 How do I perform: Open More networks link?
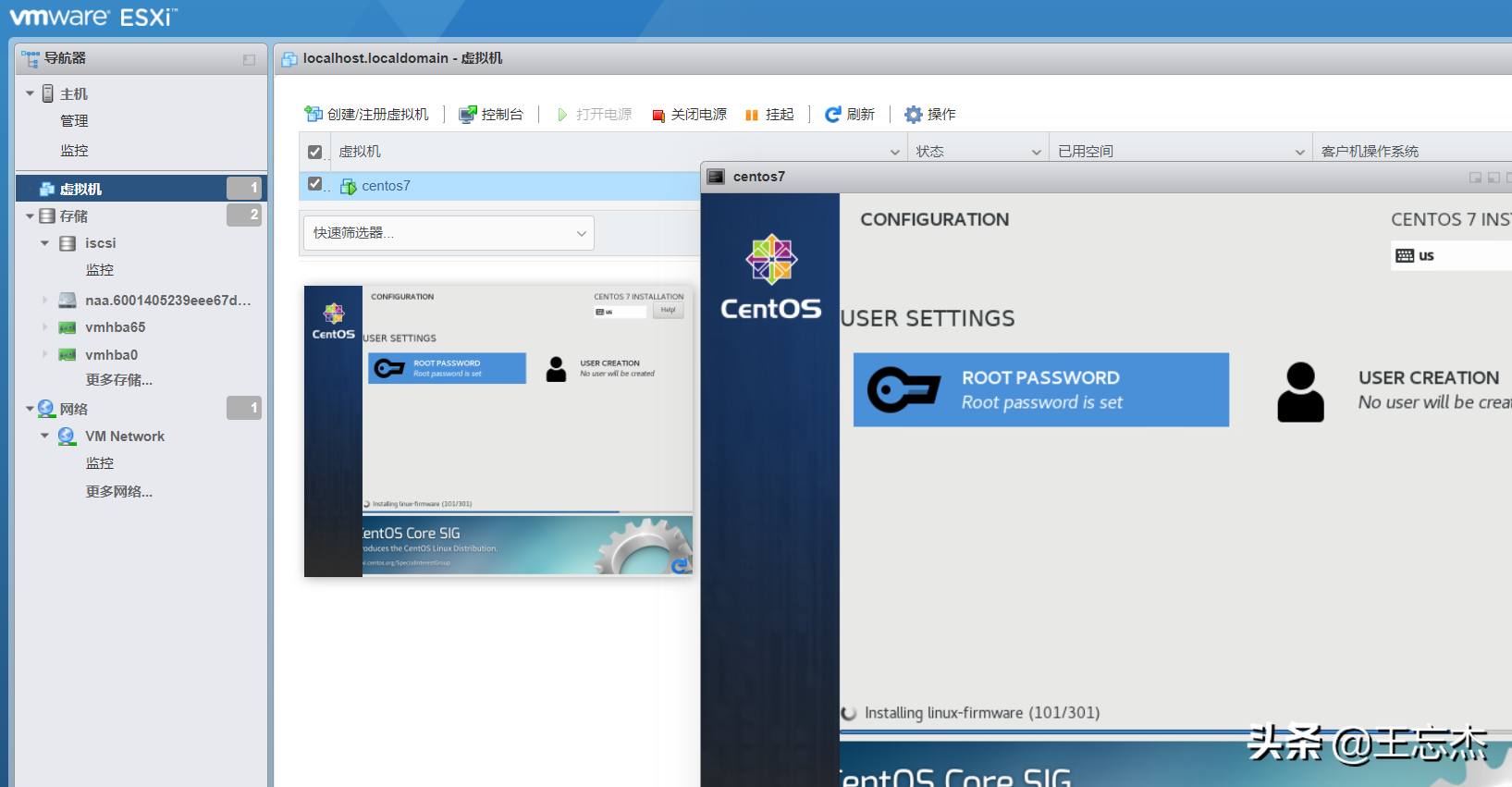tap(119, 492)
